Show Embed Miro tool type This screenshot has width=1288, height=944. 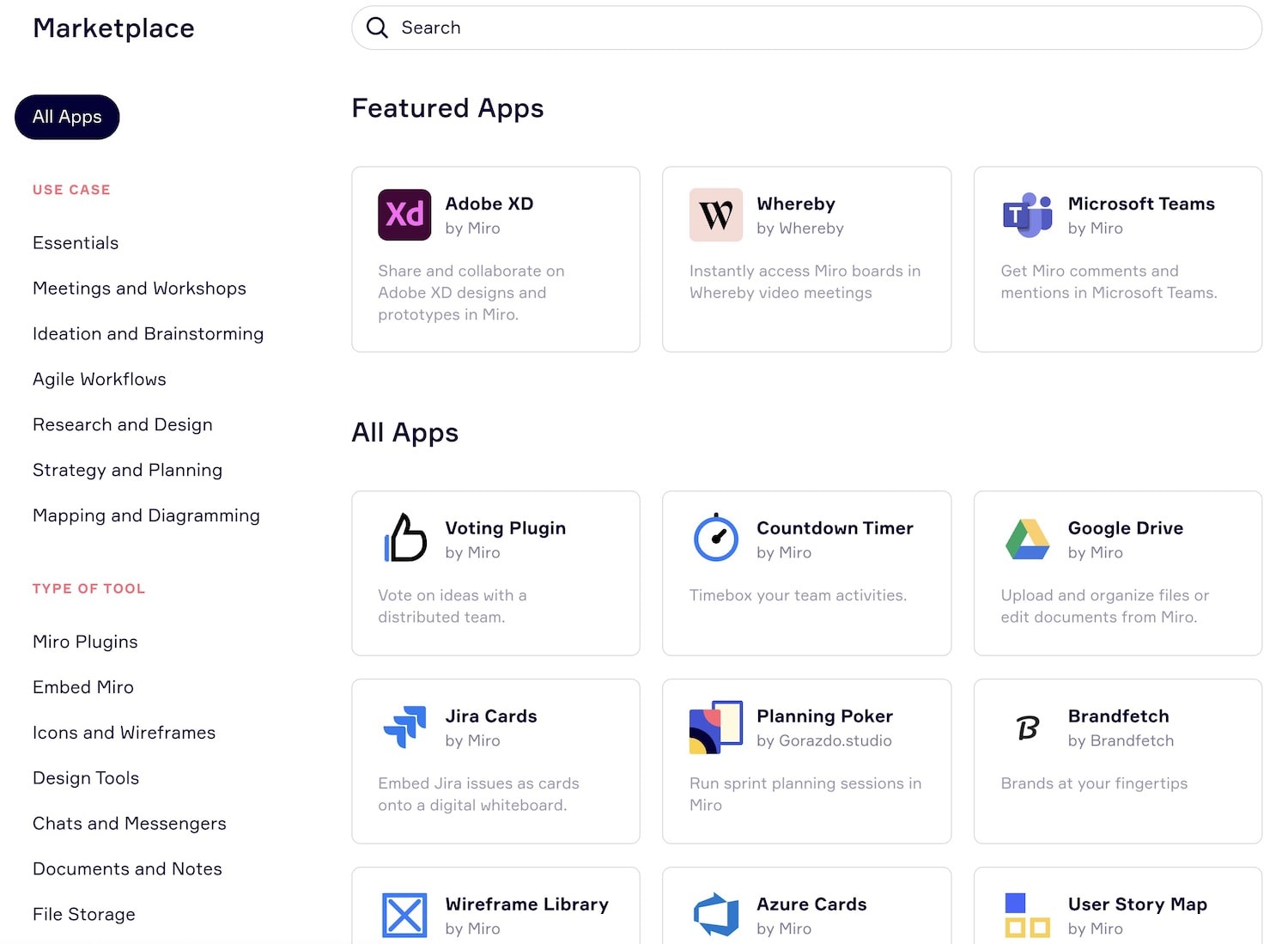pyautogui.click(x=83, y=687)
